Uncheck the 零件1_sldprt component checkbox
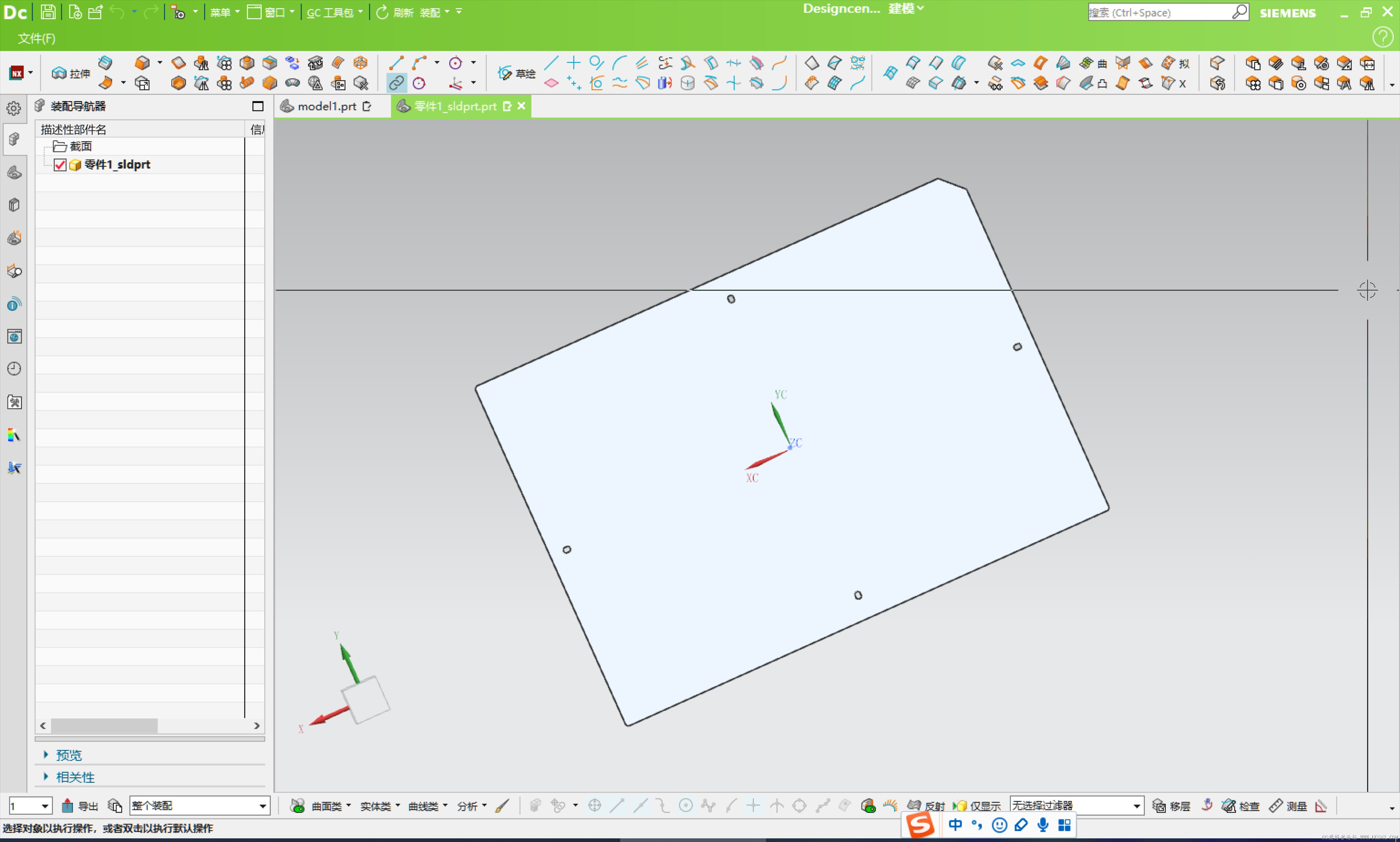 tap(60, 165)
